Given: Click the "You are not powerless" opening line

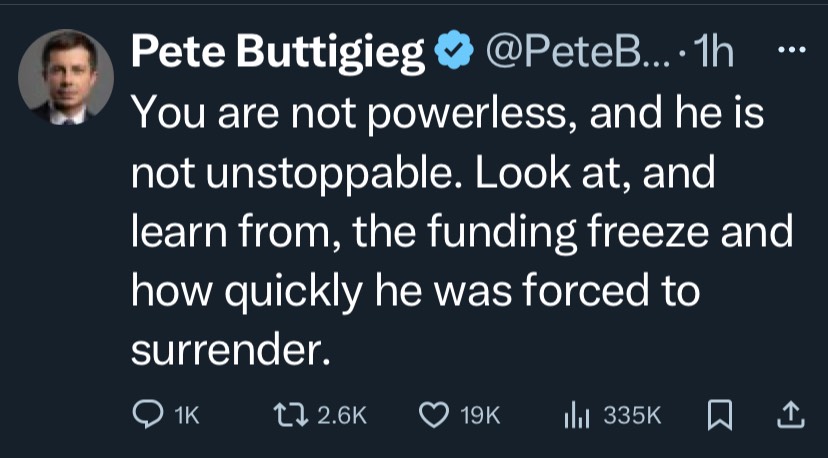Looking at the screenshot, I should pos(348,116).
